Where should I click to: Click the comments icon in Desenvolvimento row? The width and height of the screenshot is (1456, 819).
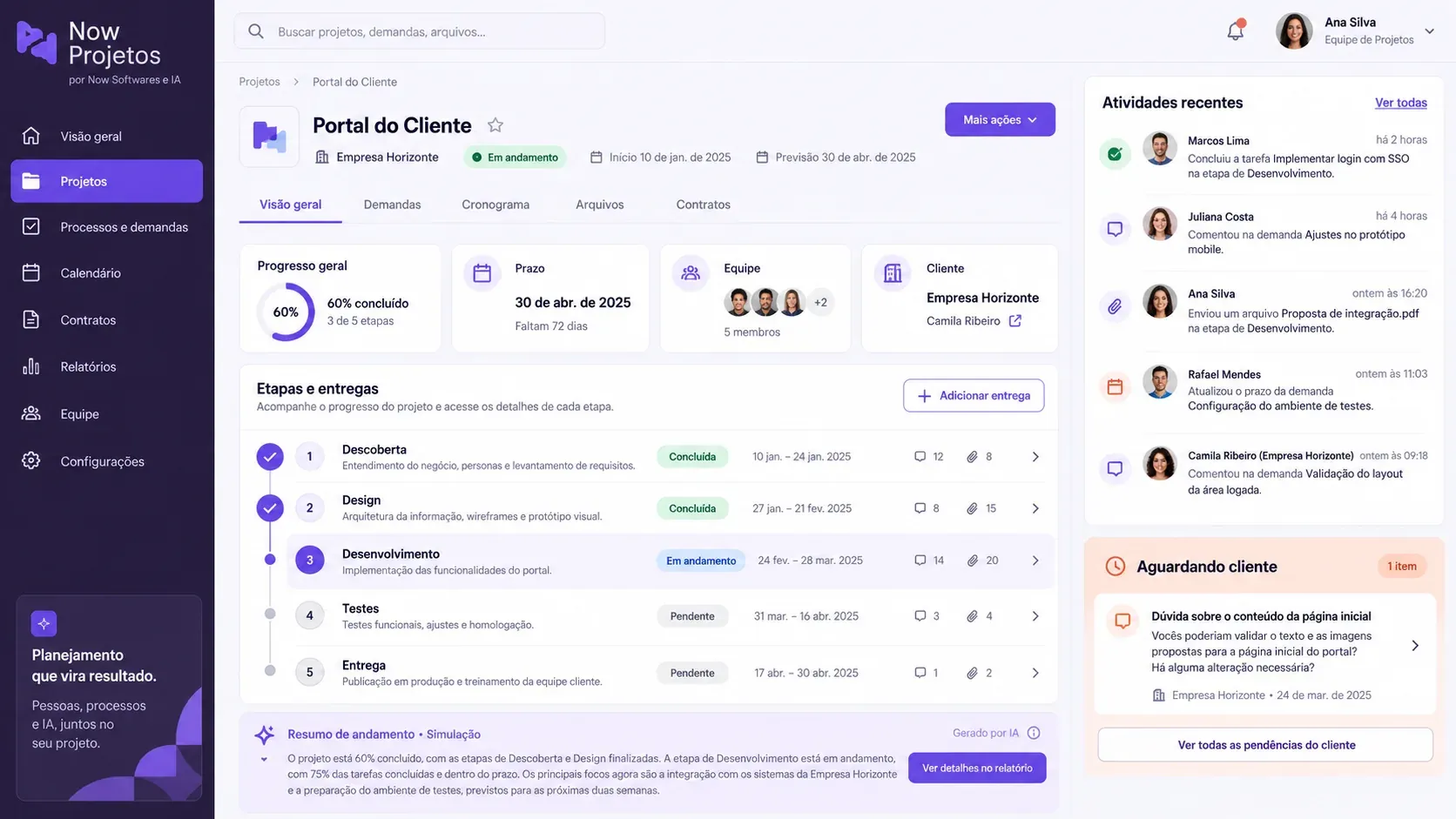(x=920, y=561)
